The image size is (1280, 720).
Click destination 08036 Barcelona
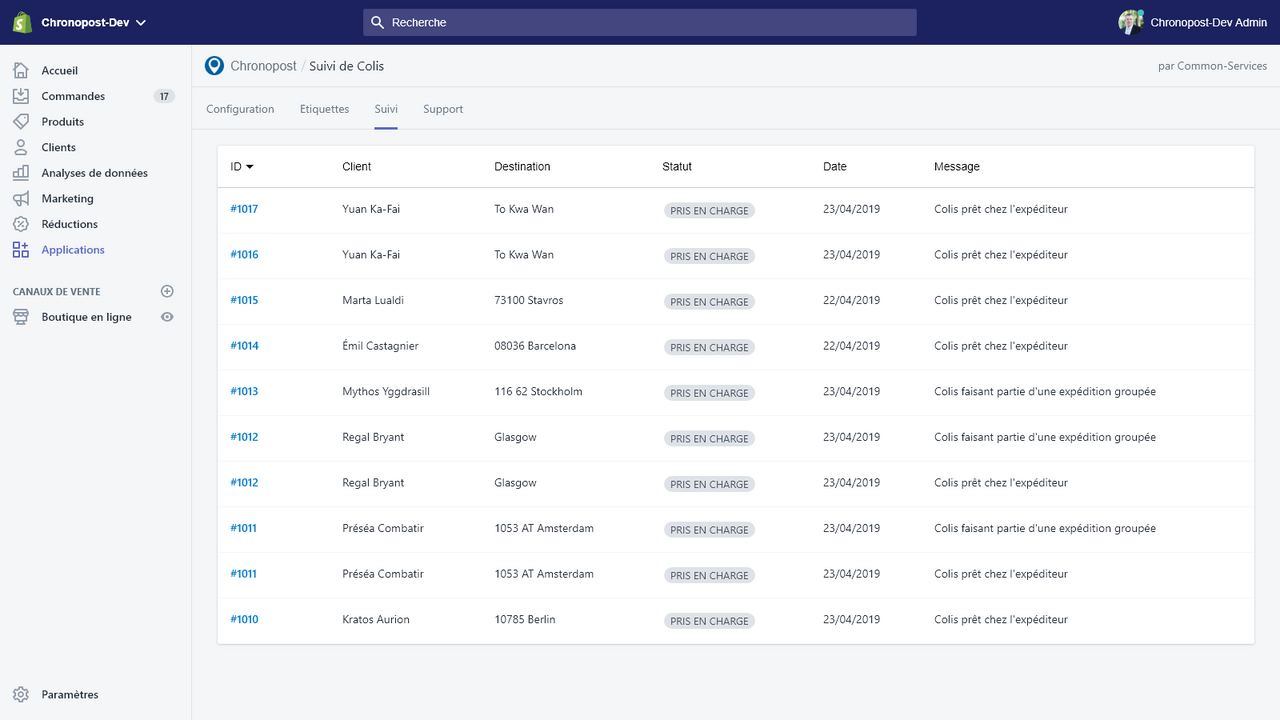(x=535, y=346)
